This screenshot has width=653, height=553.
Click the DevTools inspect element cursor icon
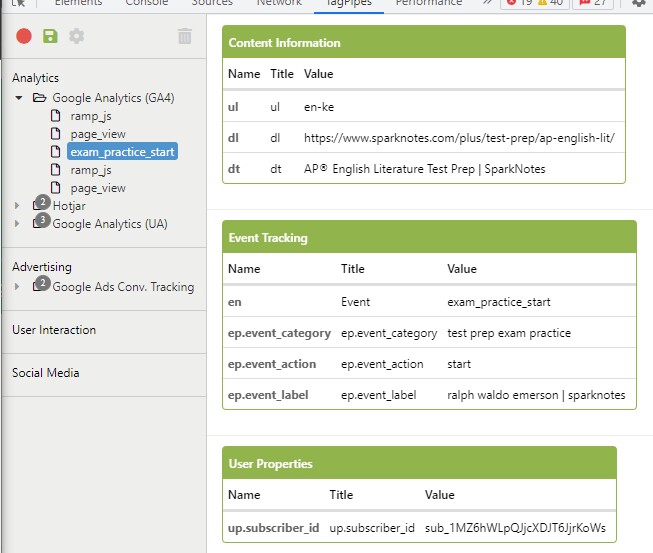pos(19,3)
